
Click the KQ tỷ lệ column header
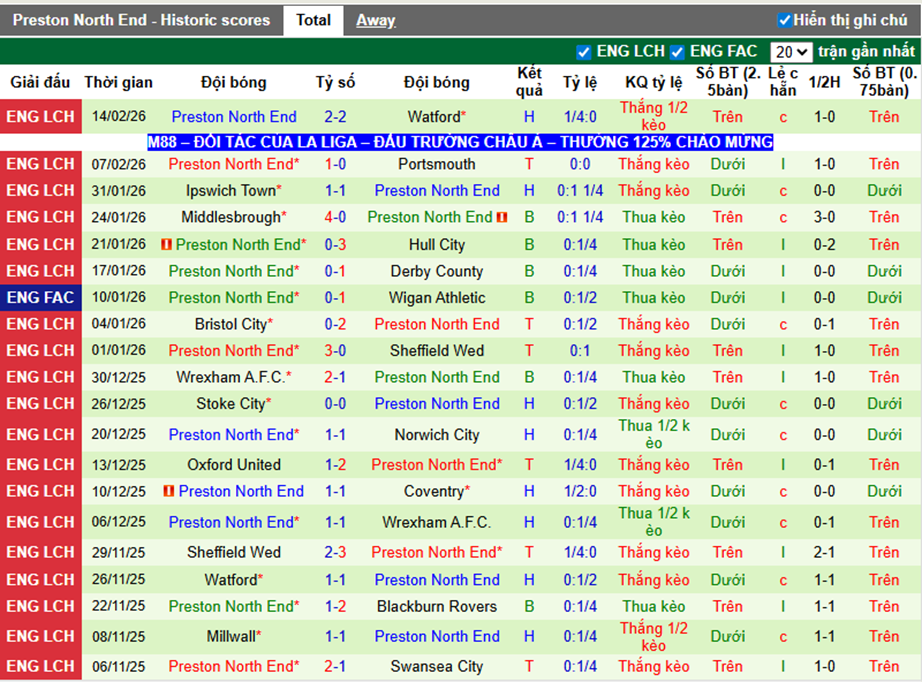[x=654, y=82]
